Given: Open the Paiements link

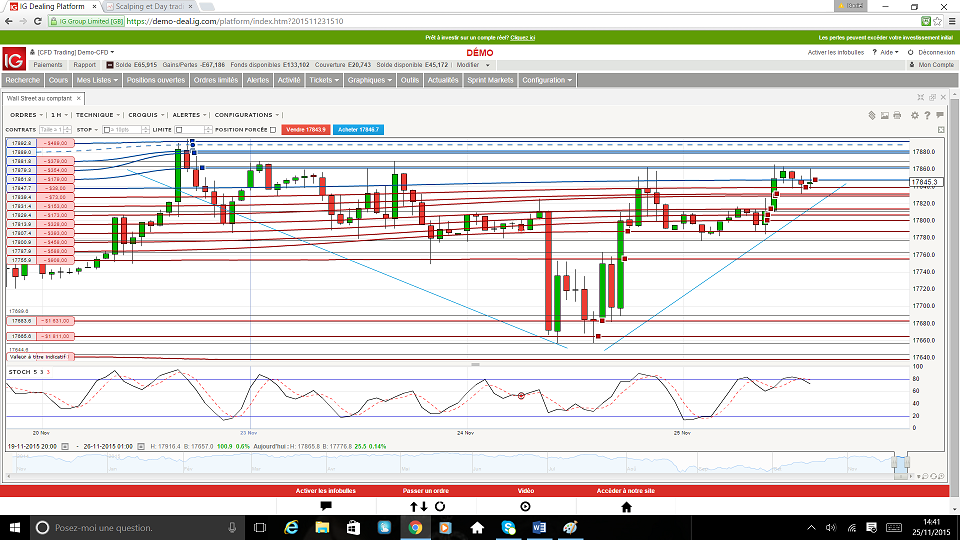Looking at the screenshot, I should (48, 65).
